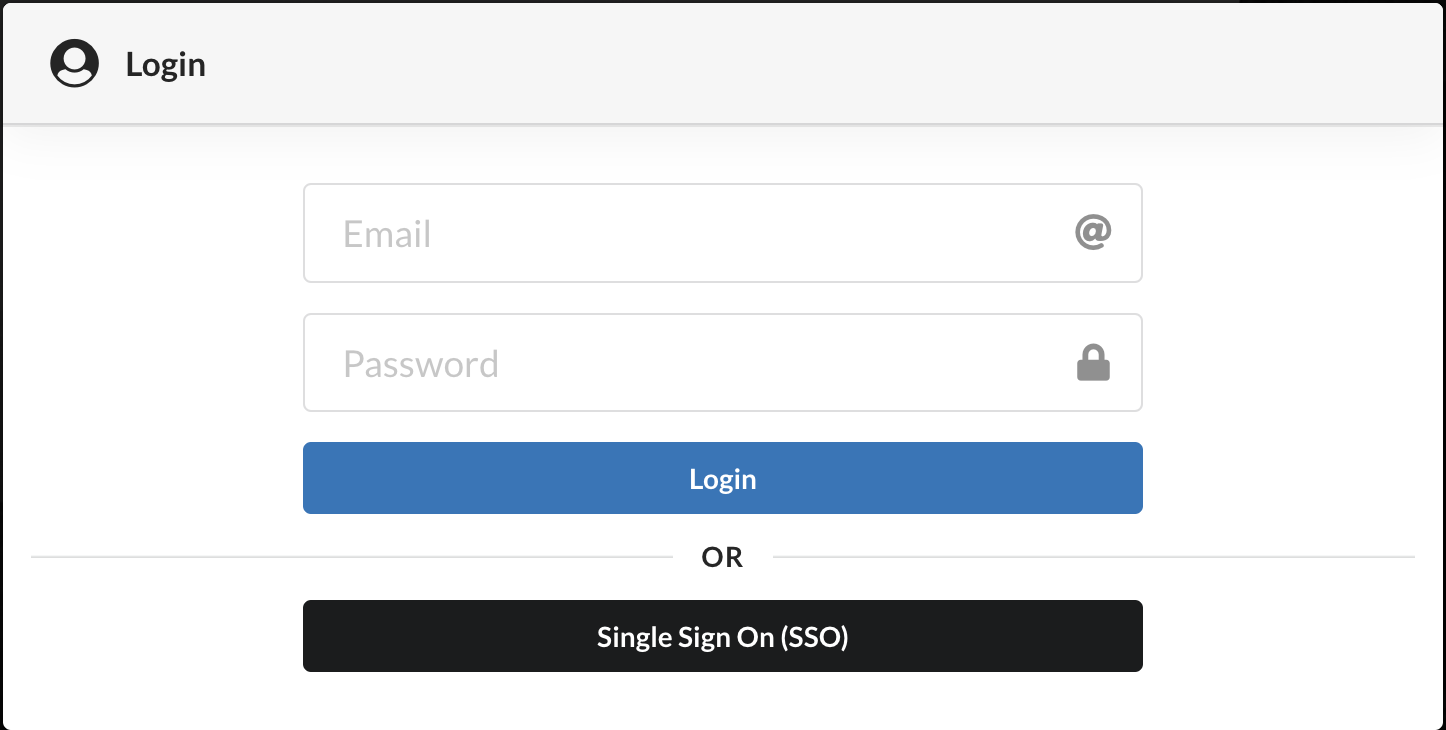Click empty space below the SSO button
The image size is (1446, 730).
tap(722, 702)
